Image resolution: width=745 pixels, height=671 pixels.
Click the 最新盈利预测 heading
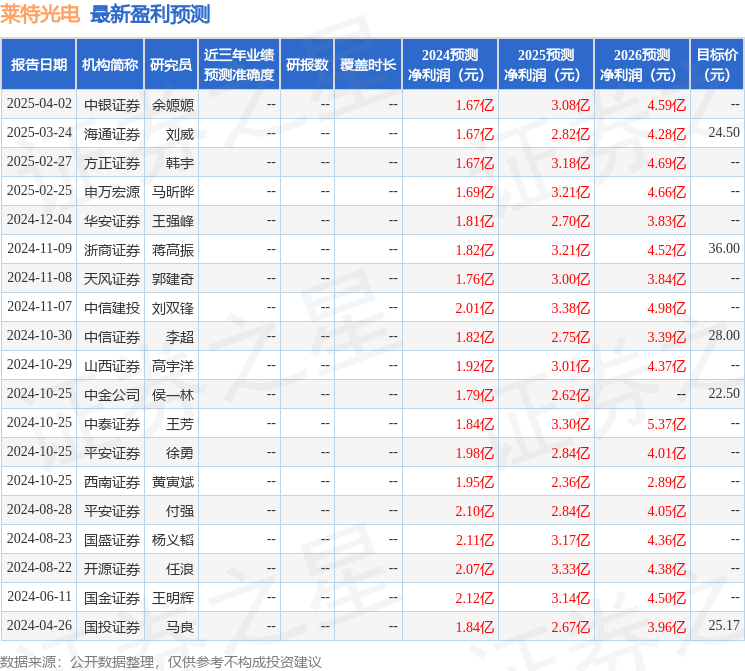[150, 14]
